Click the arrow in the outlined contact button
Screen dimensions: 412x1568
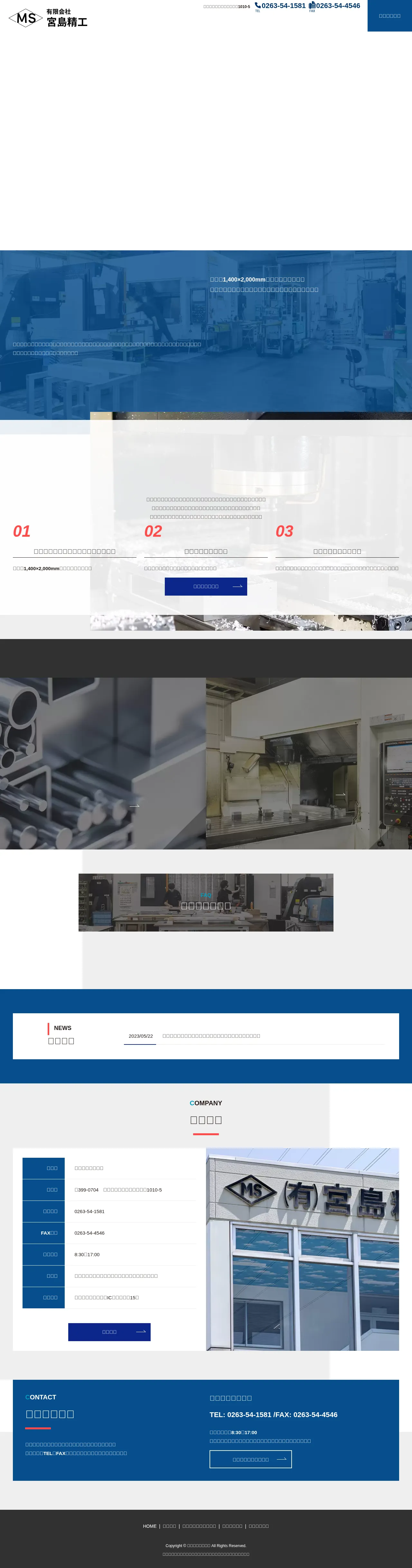point(281,1459)
